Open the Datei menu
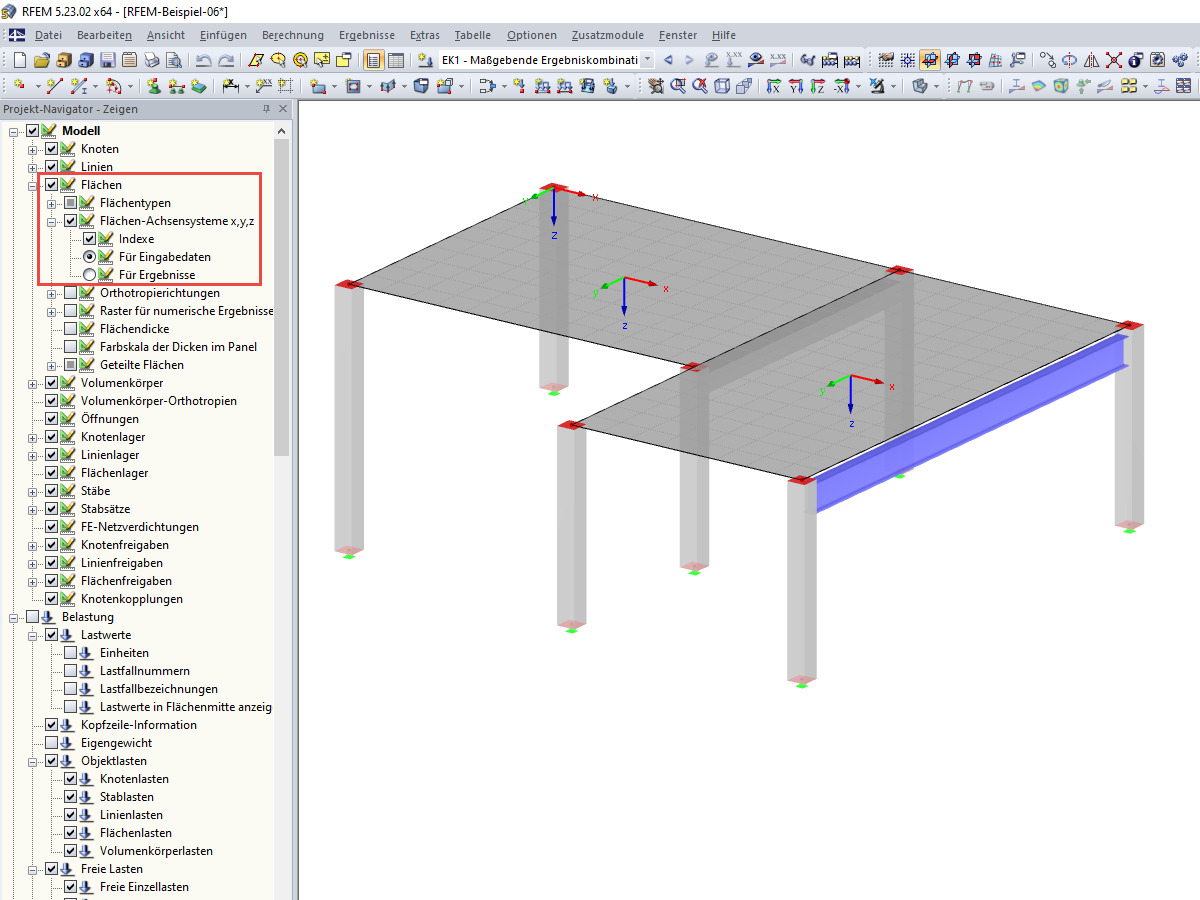The width and height of the screenshot is (1200, 900). click(49, 35)
